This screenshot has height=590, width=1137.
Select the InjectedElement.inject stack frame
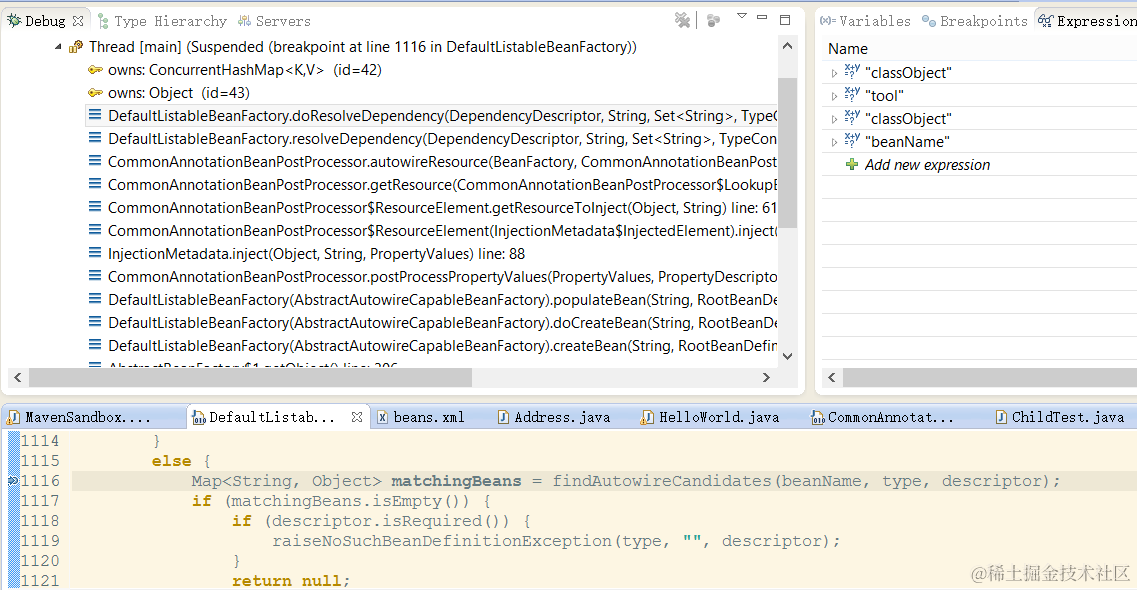(442, 231)
